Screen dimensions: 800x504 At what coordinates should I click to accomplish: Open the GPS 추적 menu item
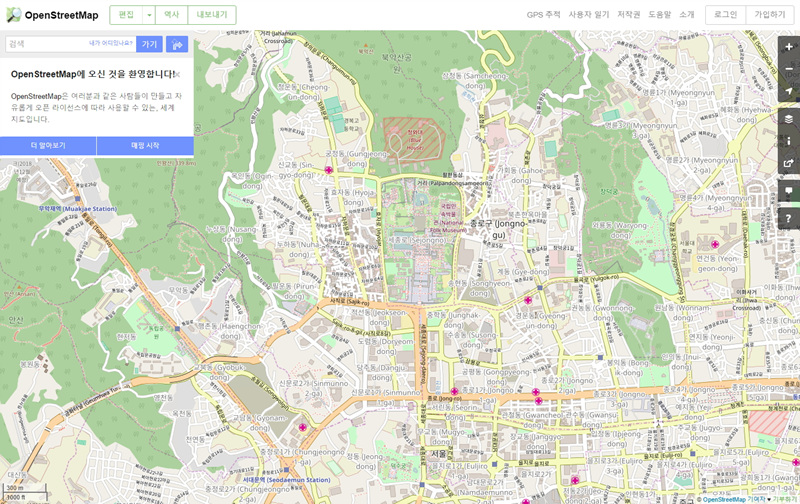pos(543,15)
